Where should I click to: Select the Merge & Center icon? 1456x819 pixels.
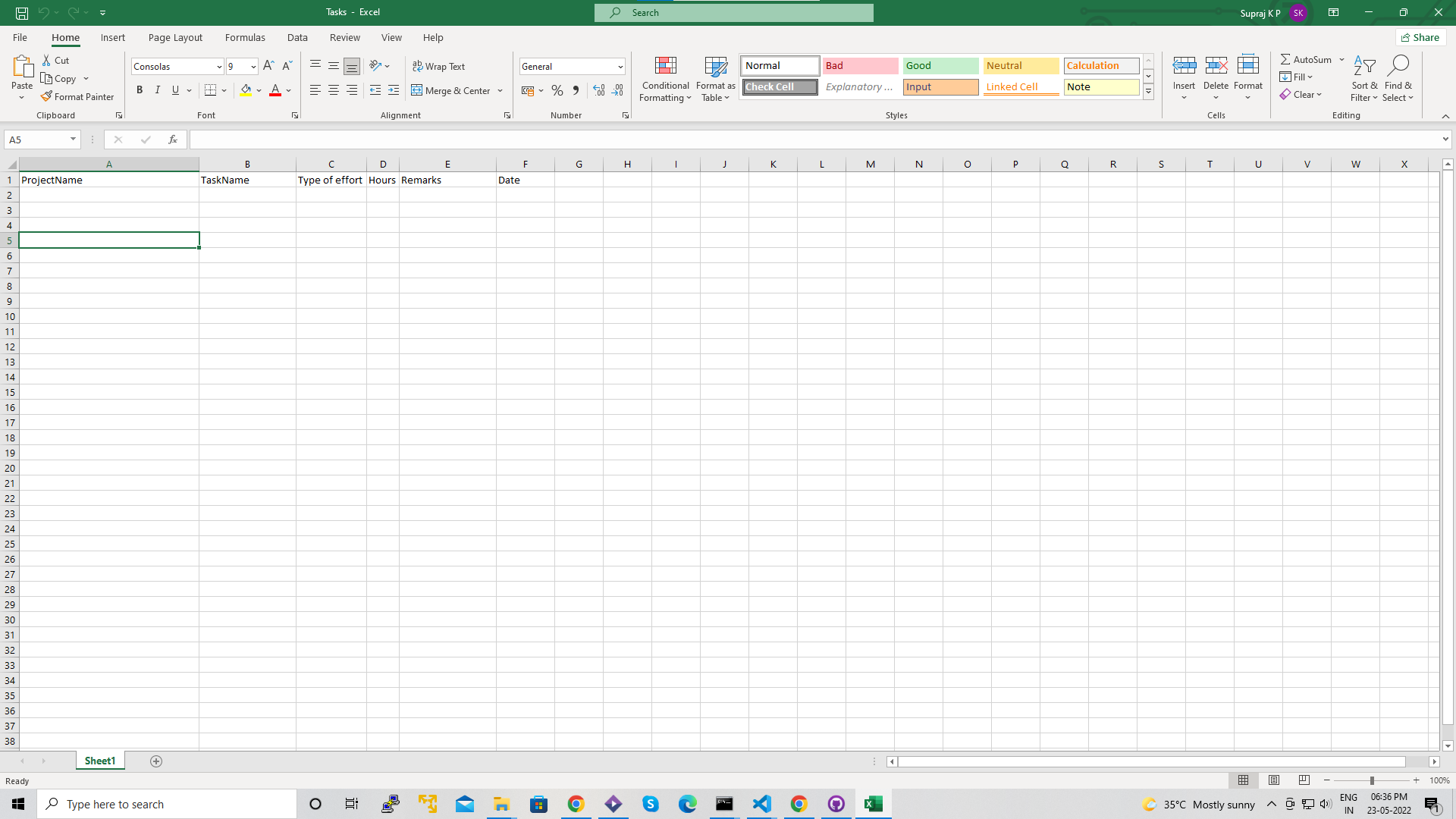(x=419, y=90)
